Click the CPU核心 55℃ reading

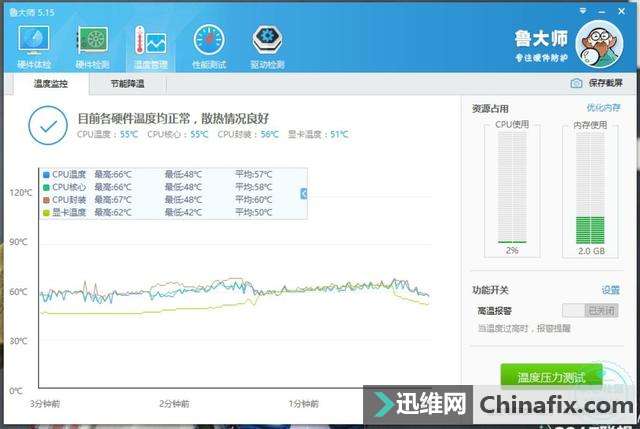[178, 134]
